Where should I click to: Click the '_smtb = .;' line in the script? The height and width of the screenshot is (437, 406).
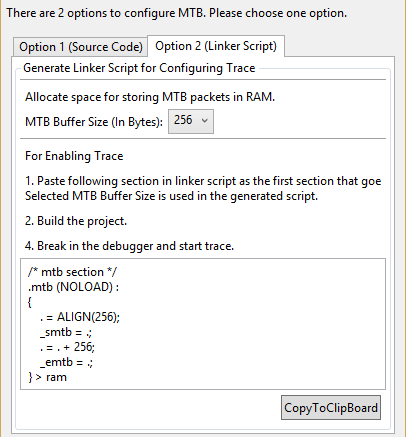66,332
